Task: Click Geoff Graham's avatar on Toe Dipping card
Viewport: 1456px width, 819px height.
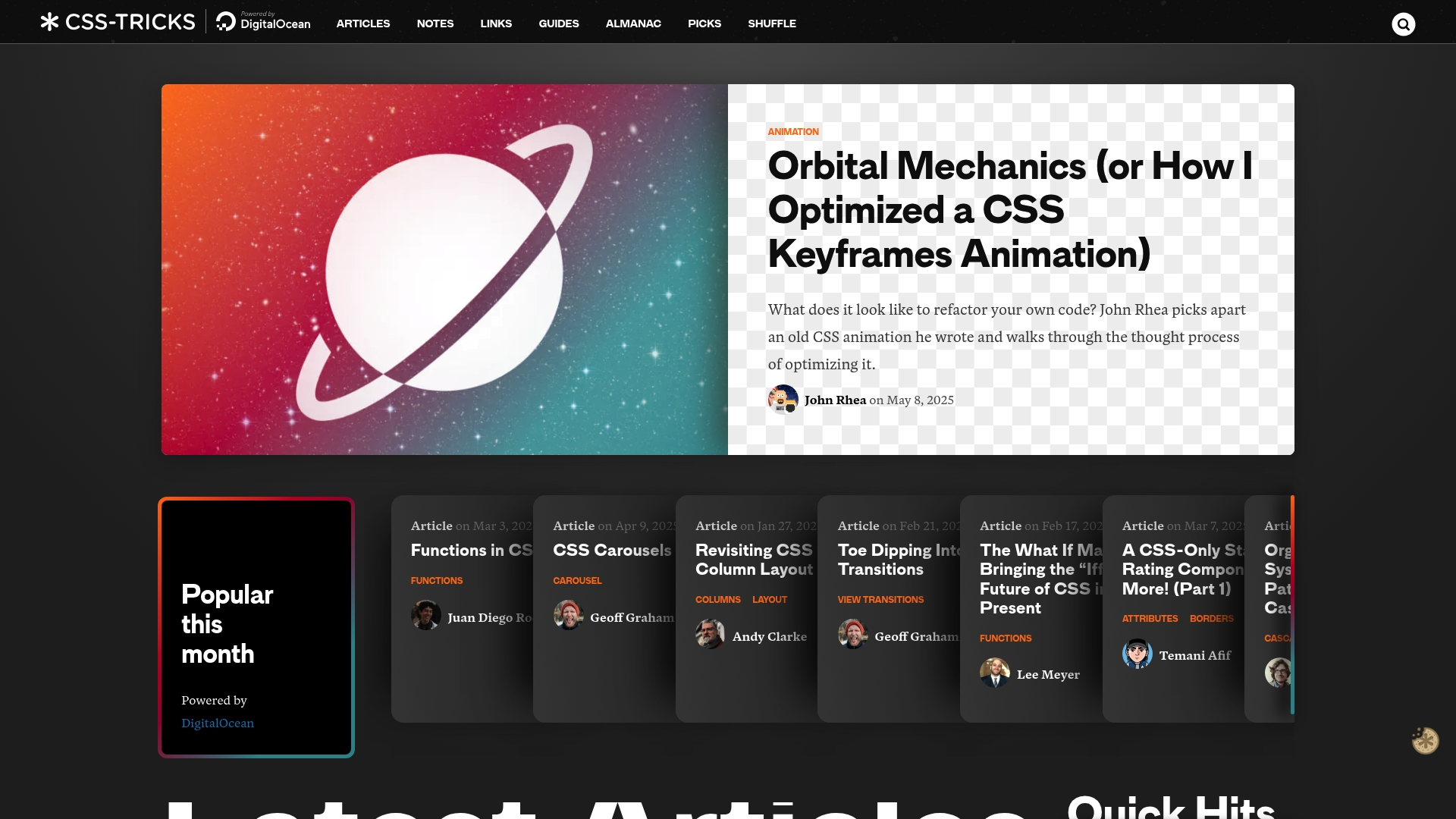Action: (x=852, y=634)
